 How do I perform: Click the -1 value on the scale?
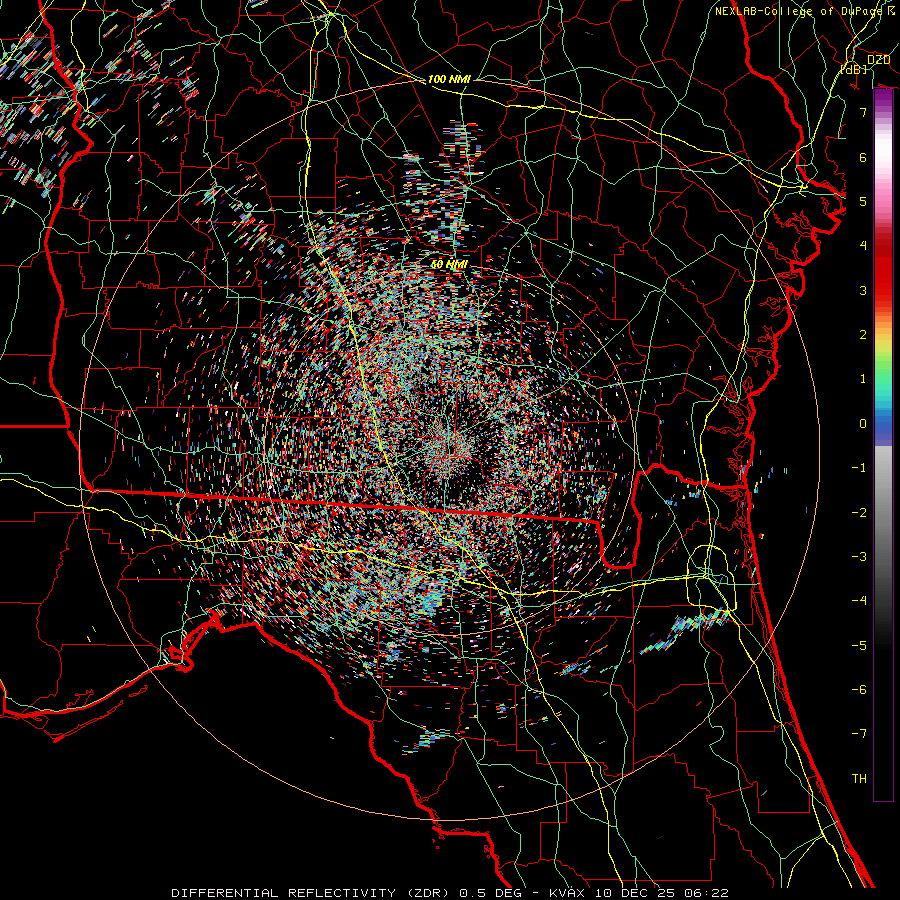pos(859,468)
